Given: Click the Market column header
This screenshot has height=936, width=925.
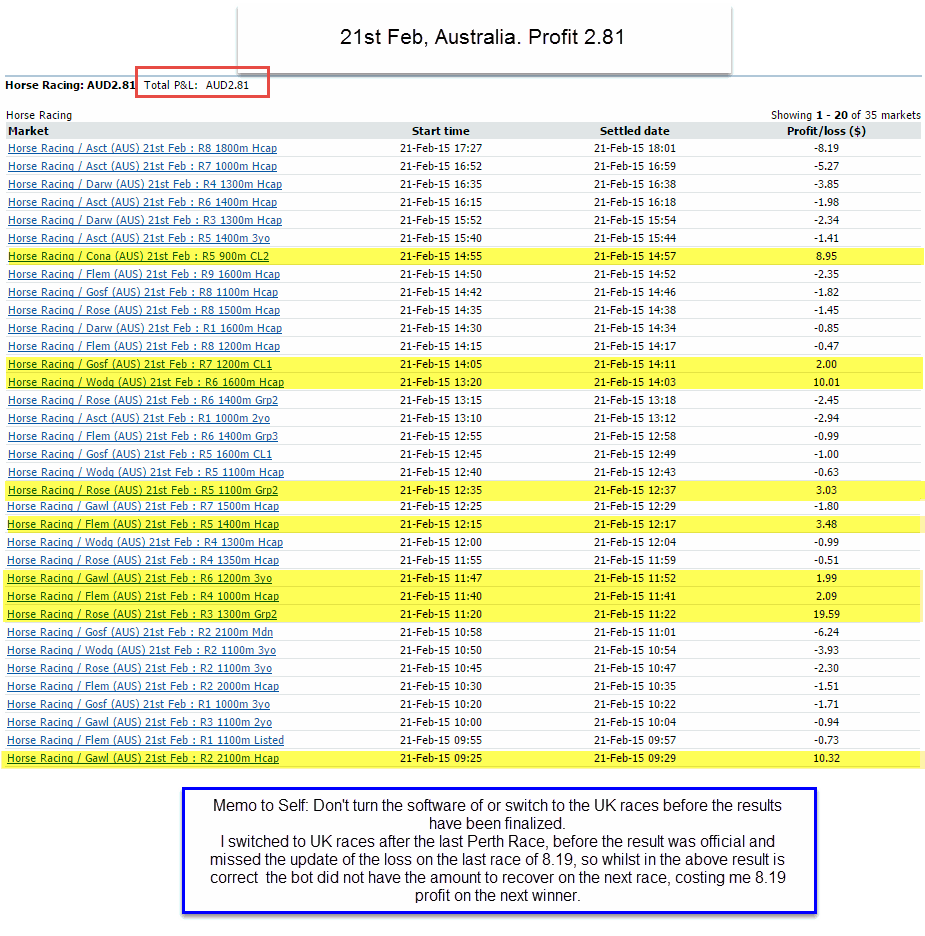Looking at the screenshot, I should tap(28, 131).
